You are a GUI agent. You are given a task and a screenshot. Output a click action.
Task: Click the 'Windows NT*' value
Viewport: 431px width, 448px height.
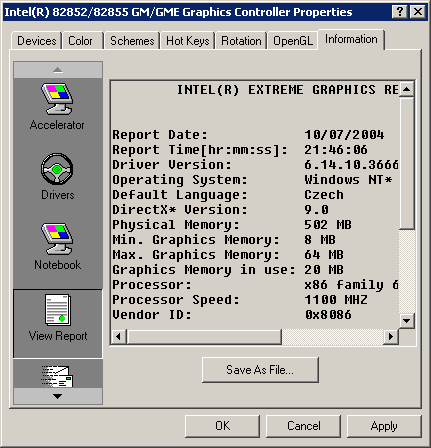pos(348,180)
